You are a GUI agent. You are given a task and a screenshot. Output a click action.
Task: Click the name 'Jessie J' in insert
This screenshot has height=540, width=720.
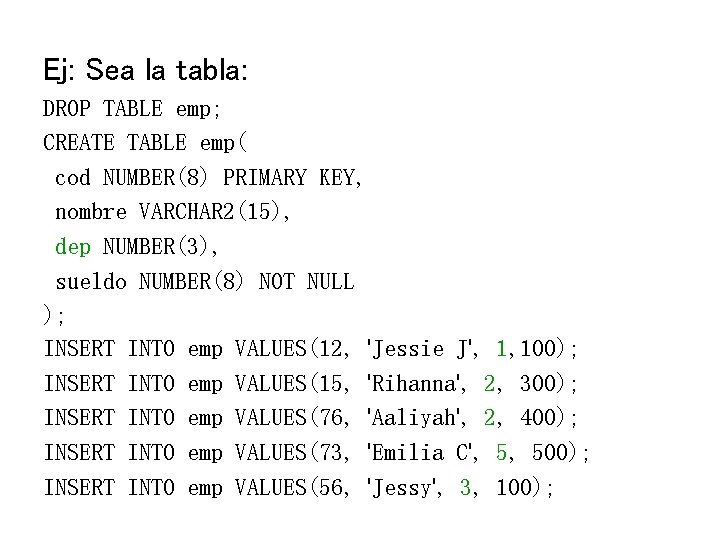coord(419,349)
